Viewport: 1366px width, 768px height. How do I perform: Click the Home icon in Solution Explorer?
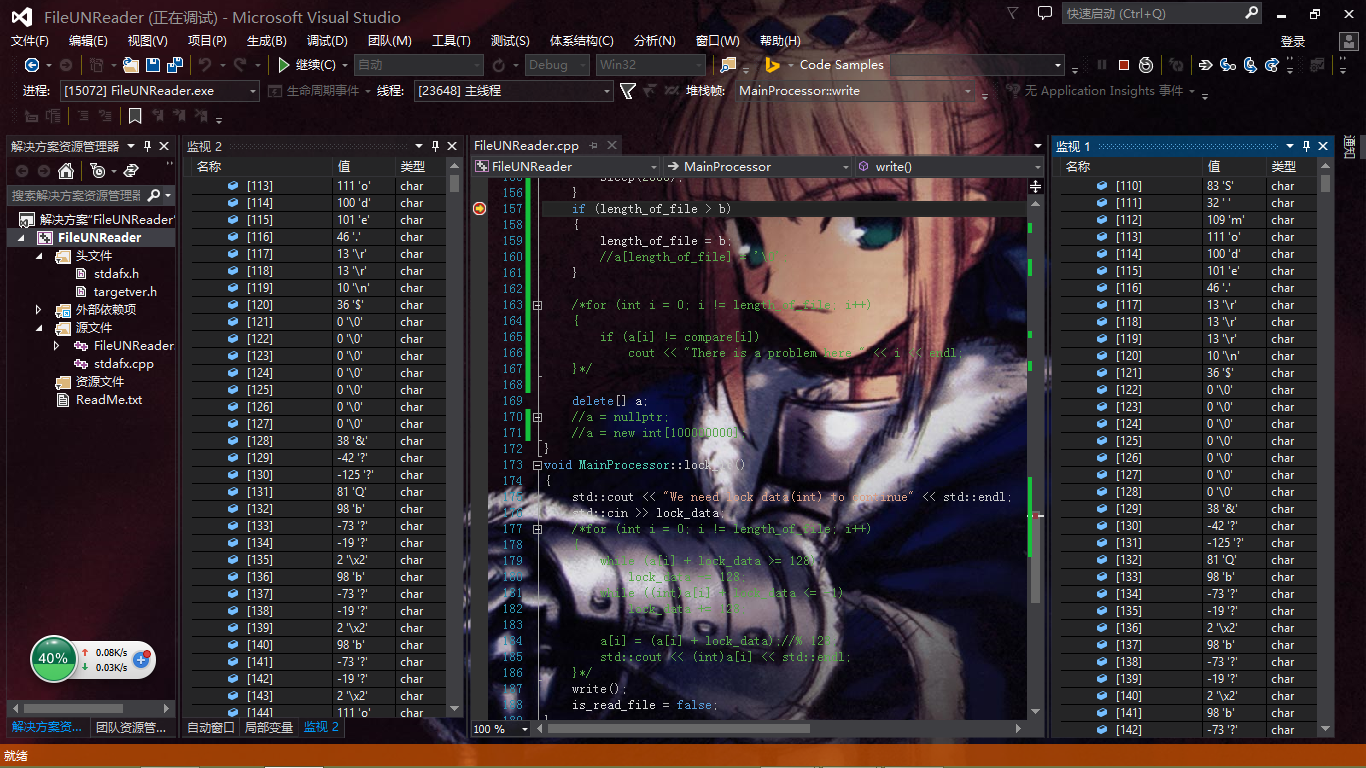pos(66,171)
